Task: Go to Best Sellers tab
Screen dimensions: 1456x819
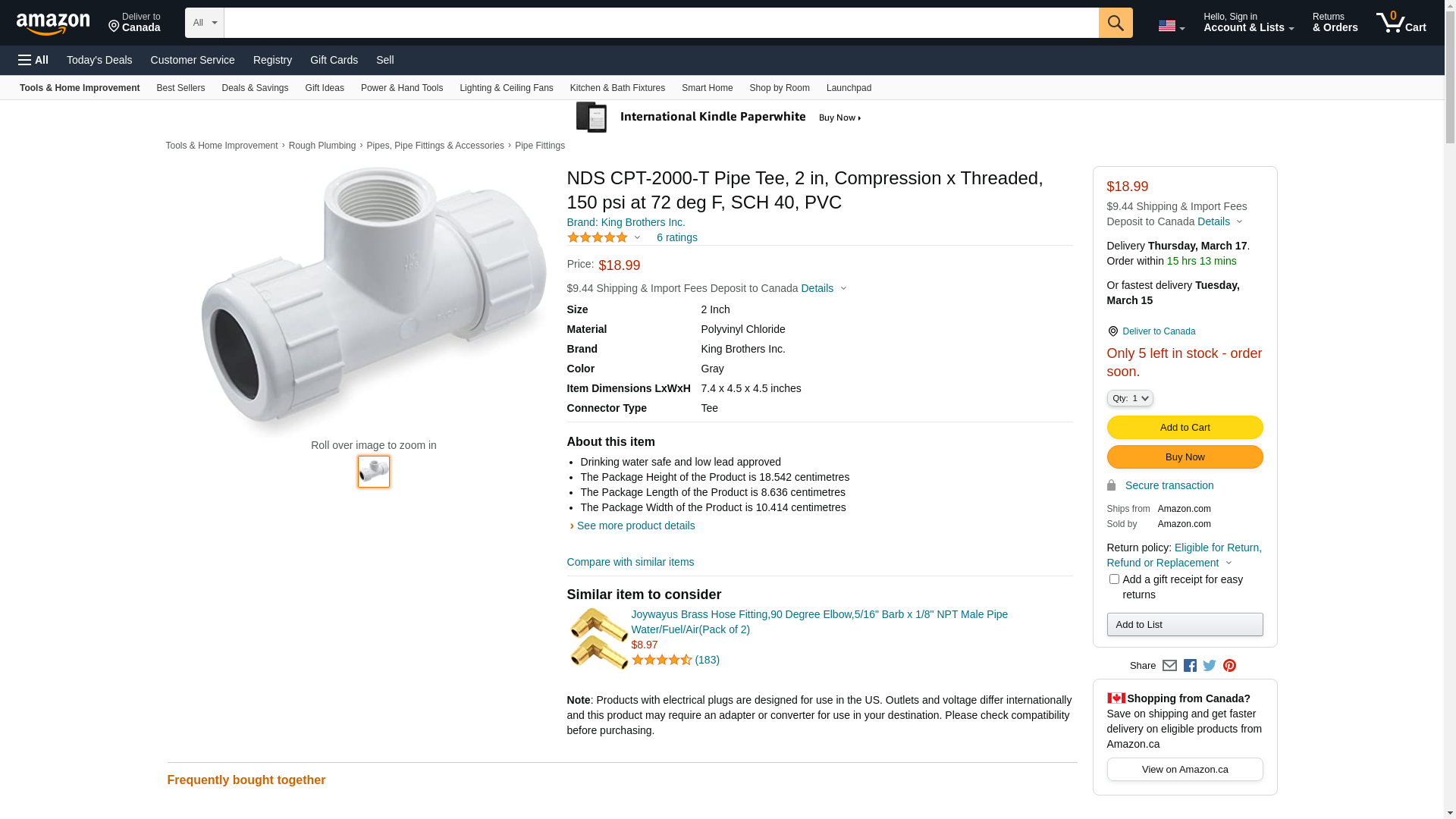Action: [180, 88]
